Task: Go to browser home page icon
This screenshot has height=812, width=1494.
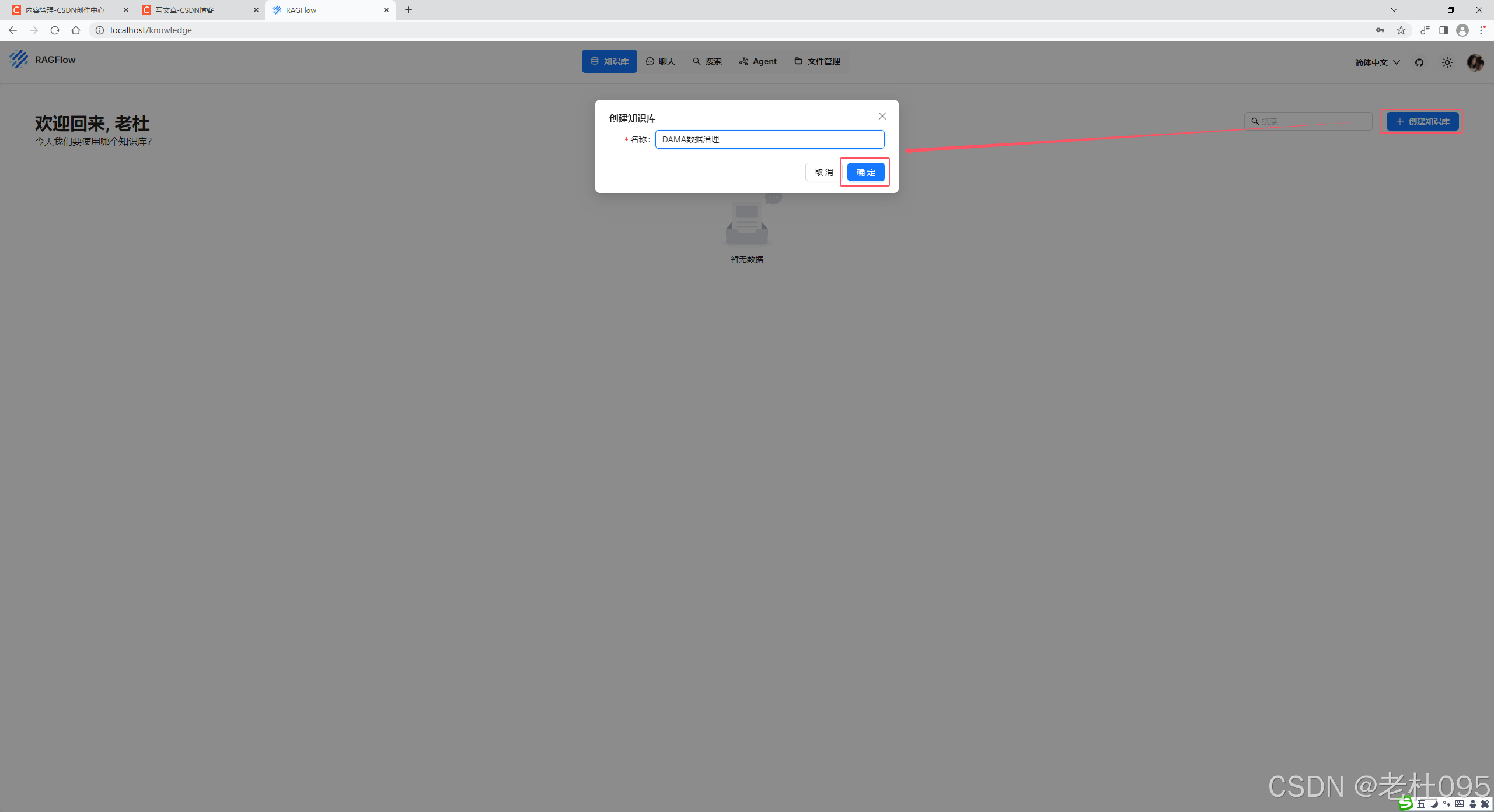Action: tap(76, 30)
